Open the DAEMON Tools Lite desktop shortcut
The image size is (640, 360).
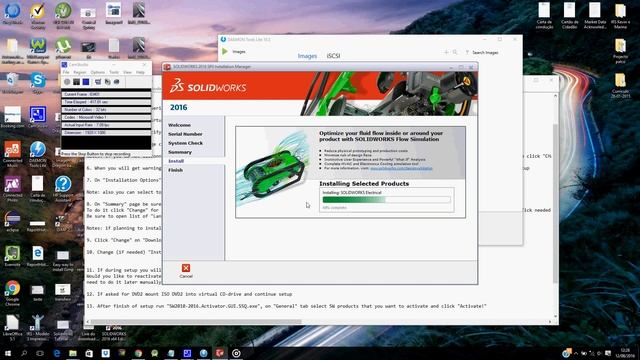[38, 154]
